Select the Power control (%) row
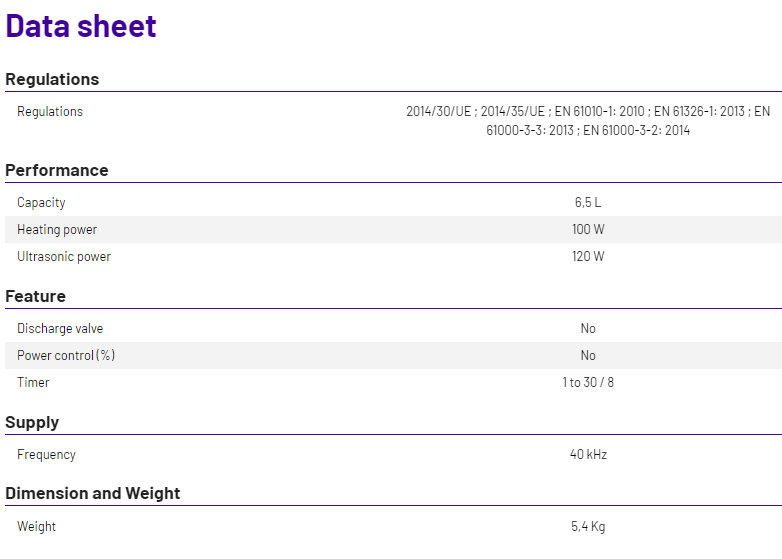782x559 pixels. (x=393, y=356)
